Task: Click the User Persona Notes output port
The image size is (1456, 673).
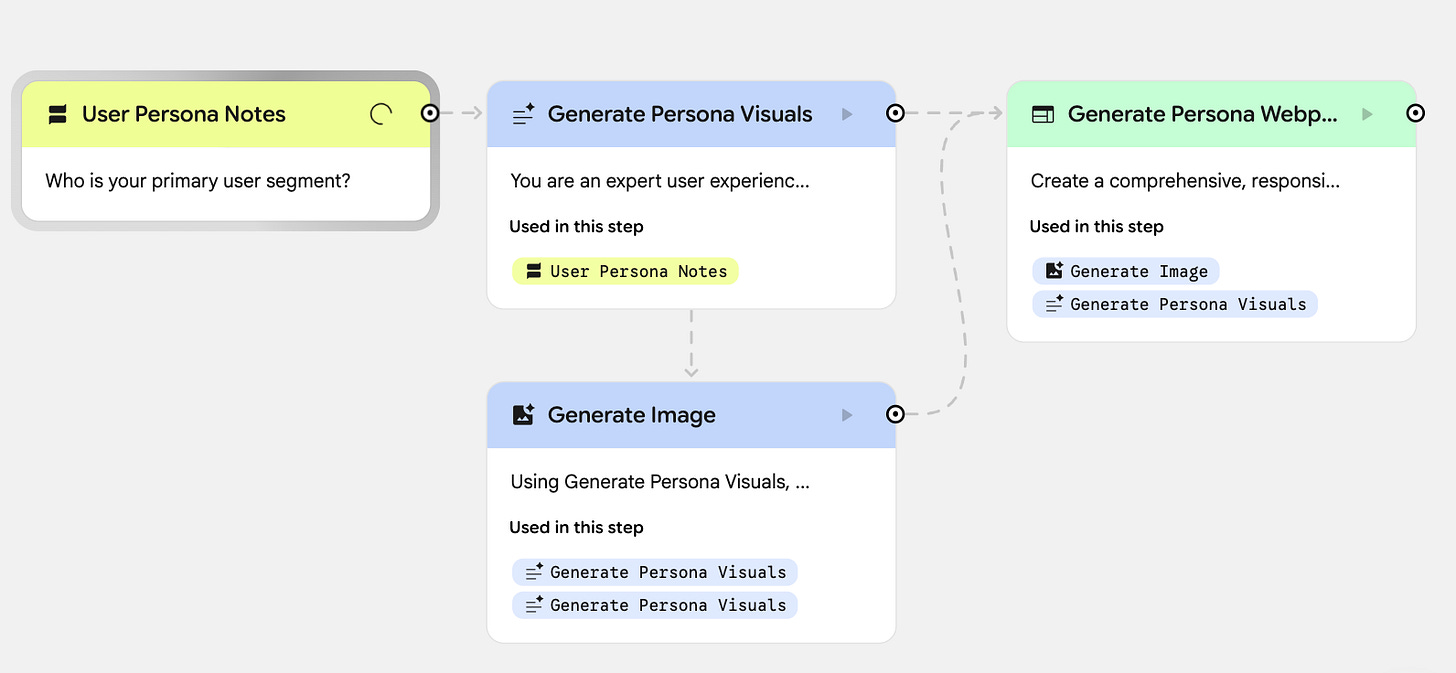Action: pos(430,113)
